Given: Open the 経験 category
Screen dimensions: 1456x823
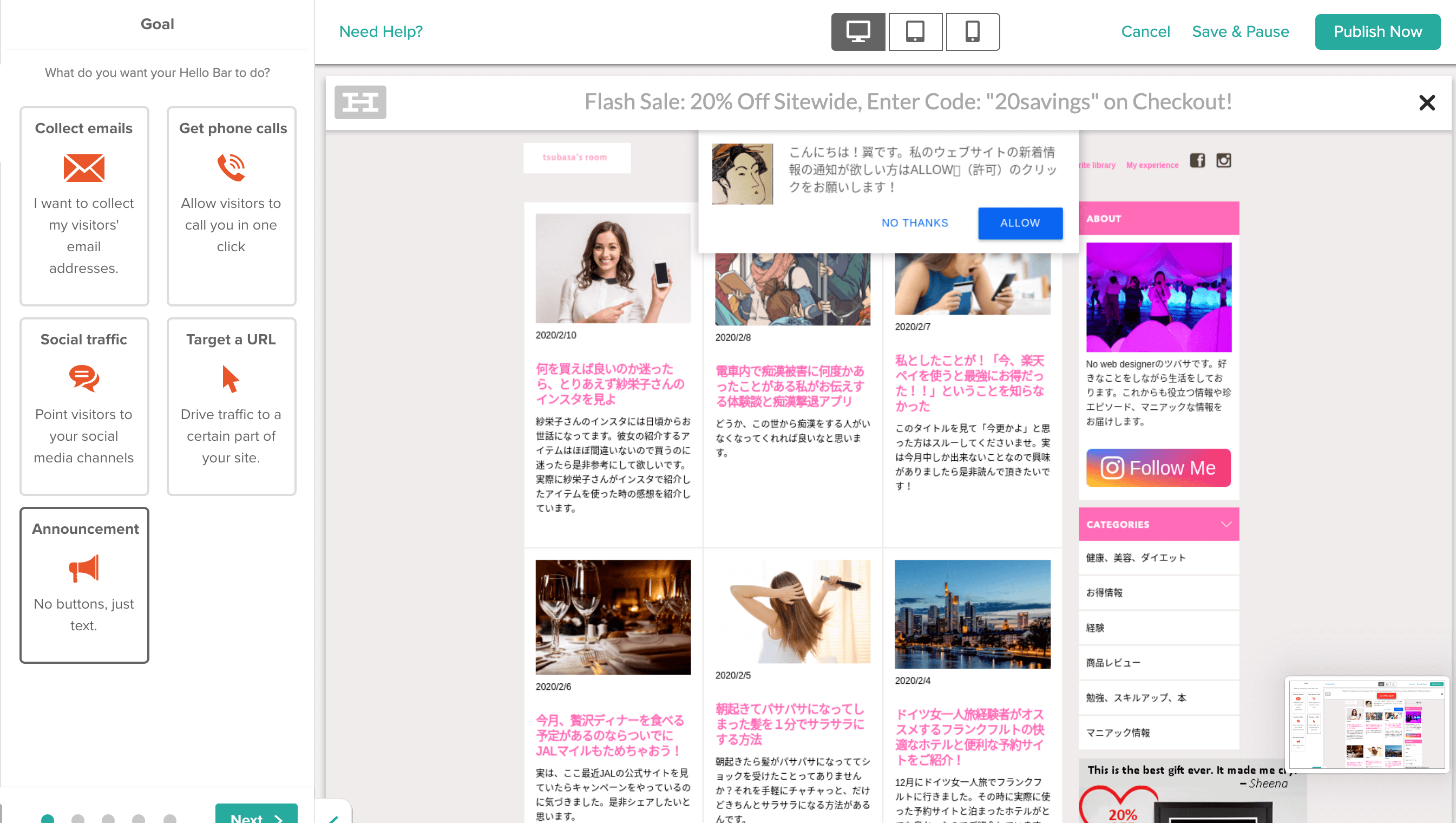Looking at the screenshot, I should pyautogui.click(x=1158, y=628).
